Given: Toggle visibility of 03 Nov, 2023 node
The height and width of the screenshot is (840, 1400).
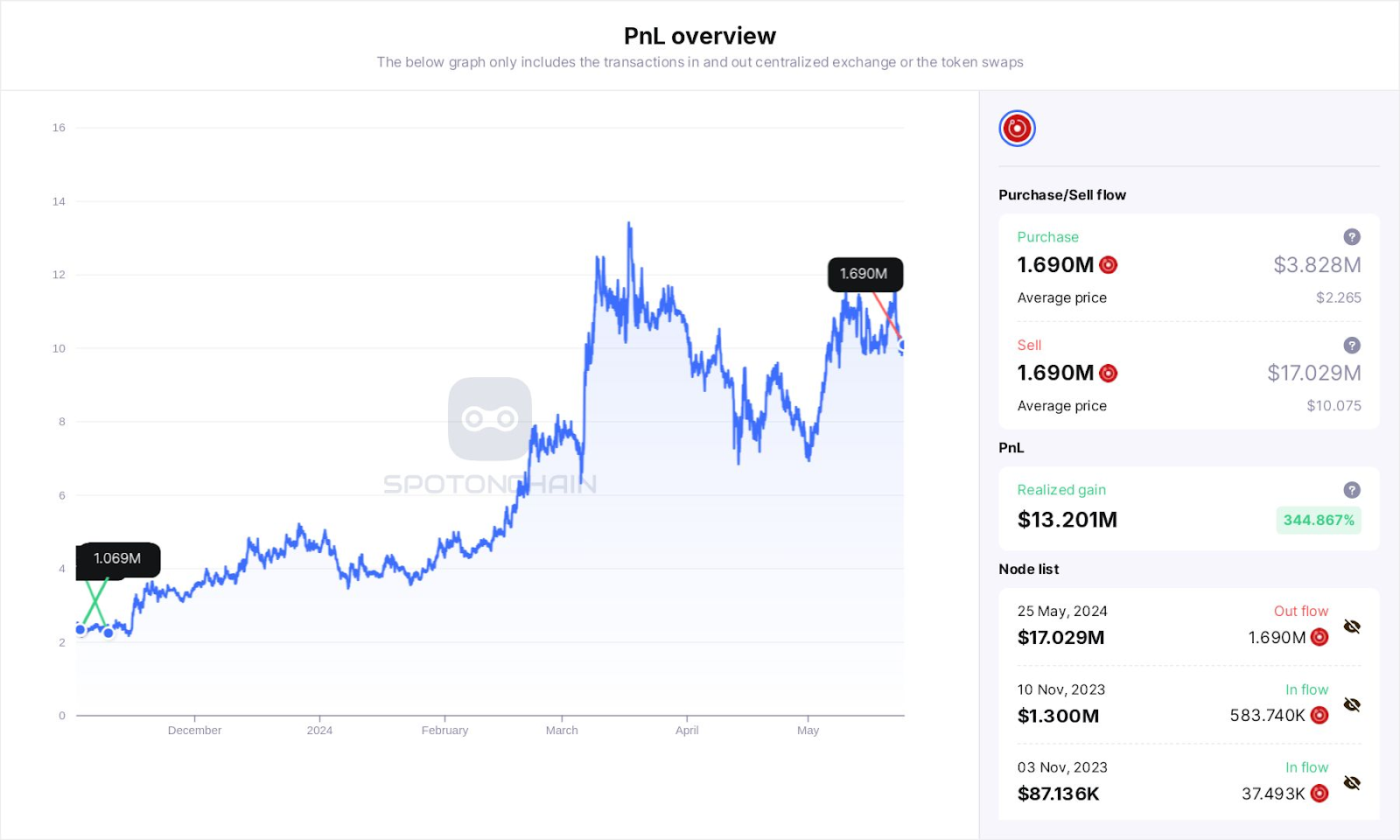Looking at the screenshot, I should pos(1352,783).
